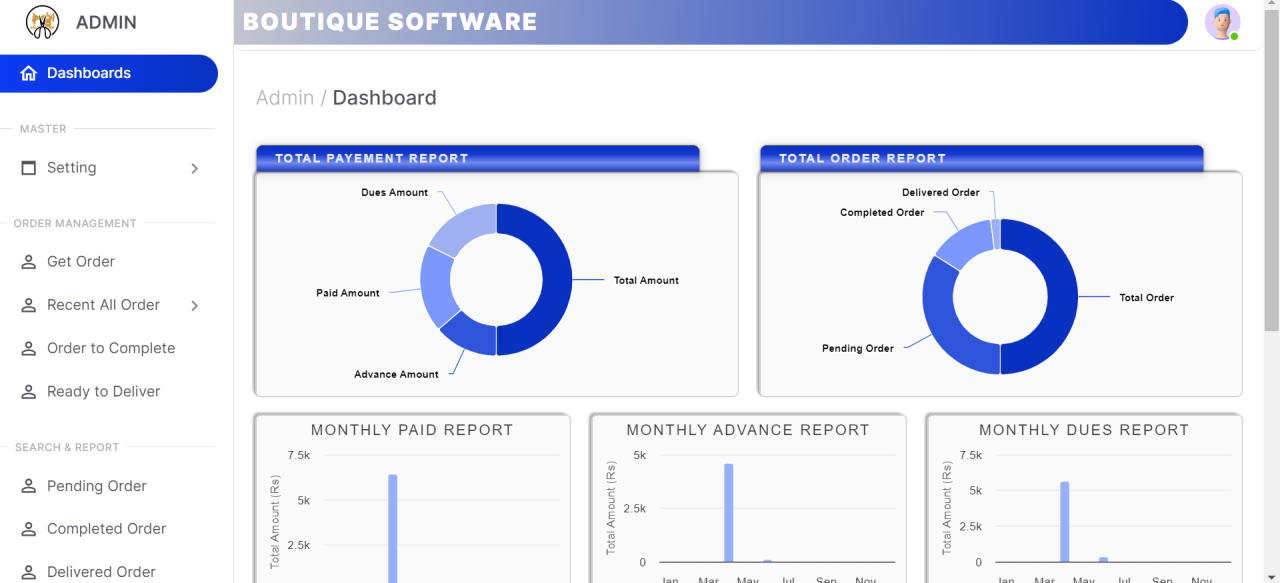
Task: Expand the Setting submenu chevron
Action: [195, 168]
